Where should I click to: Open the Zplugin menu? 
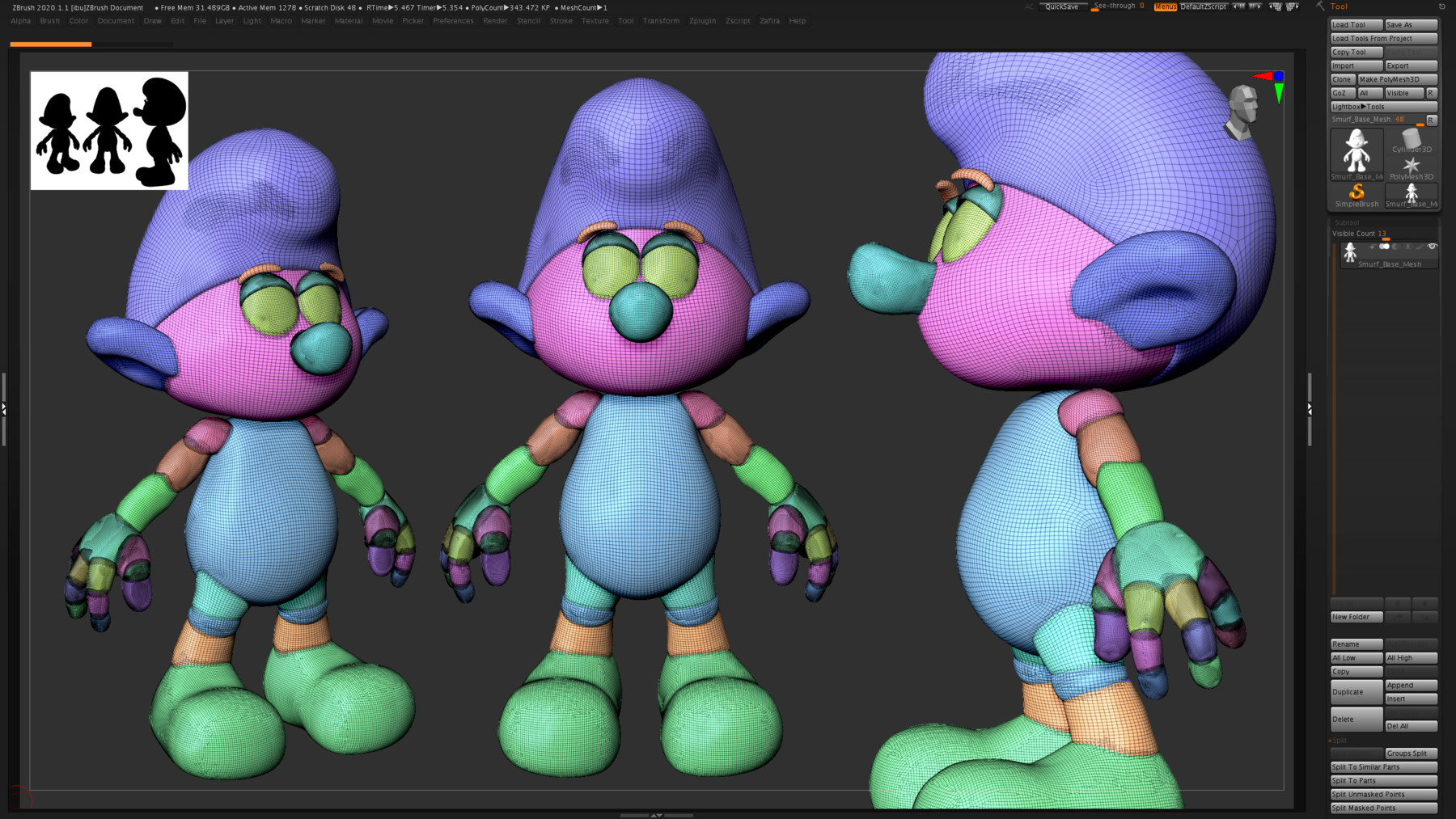[x=703, y=21]
